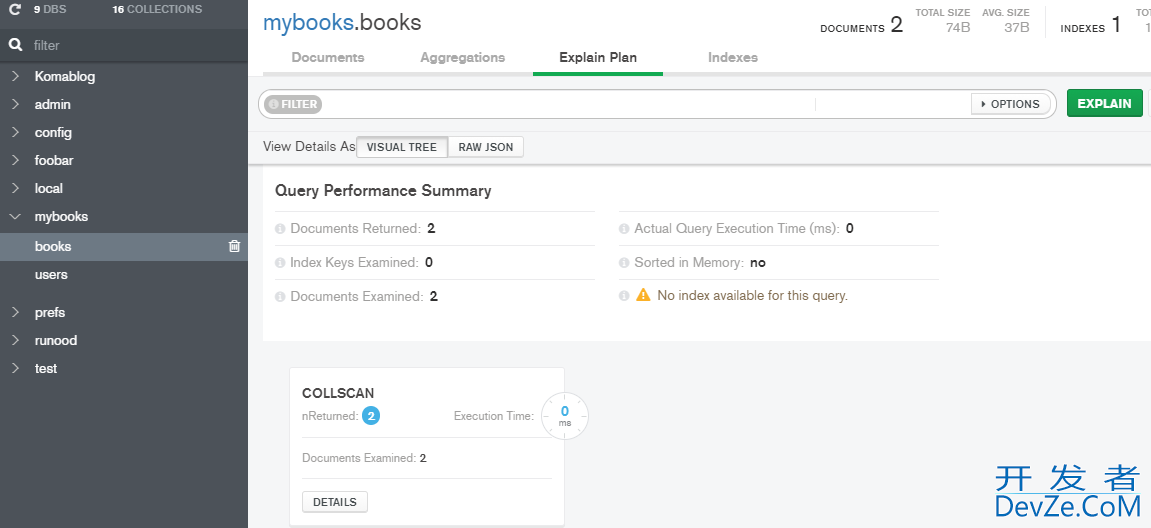Switch view to RAW JSON
This screenshot has height=528, width=1151.
(485, 147)
